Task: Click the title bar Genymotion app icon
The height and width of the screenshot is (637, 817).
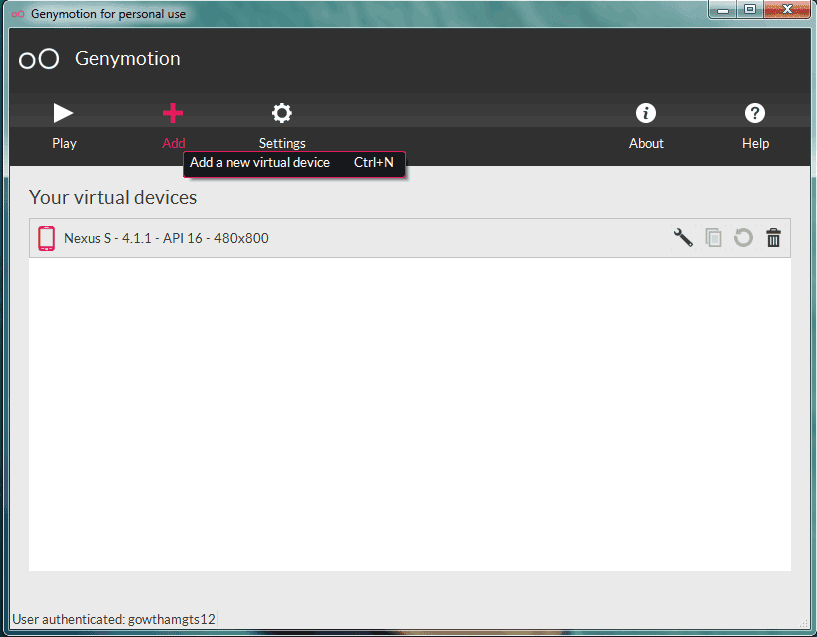Action: click(18, 14)
